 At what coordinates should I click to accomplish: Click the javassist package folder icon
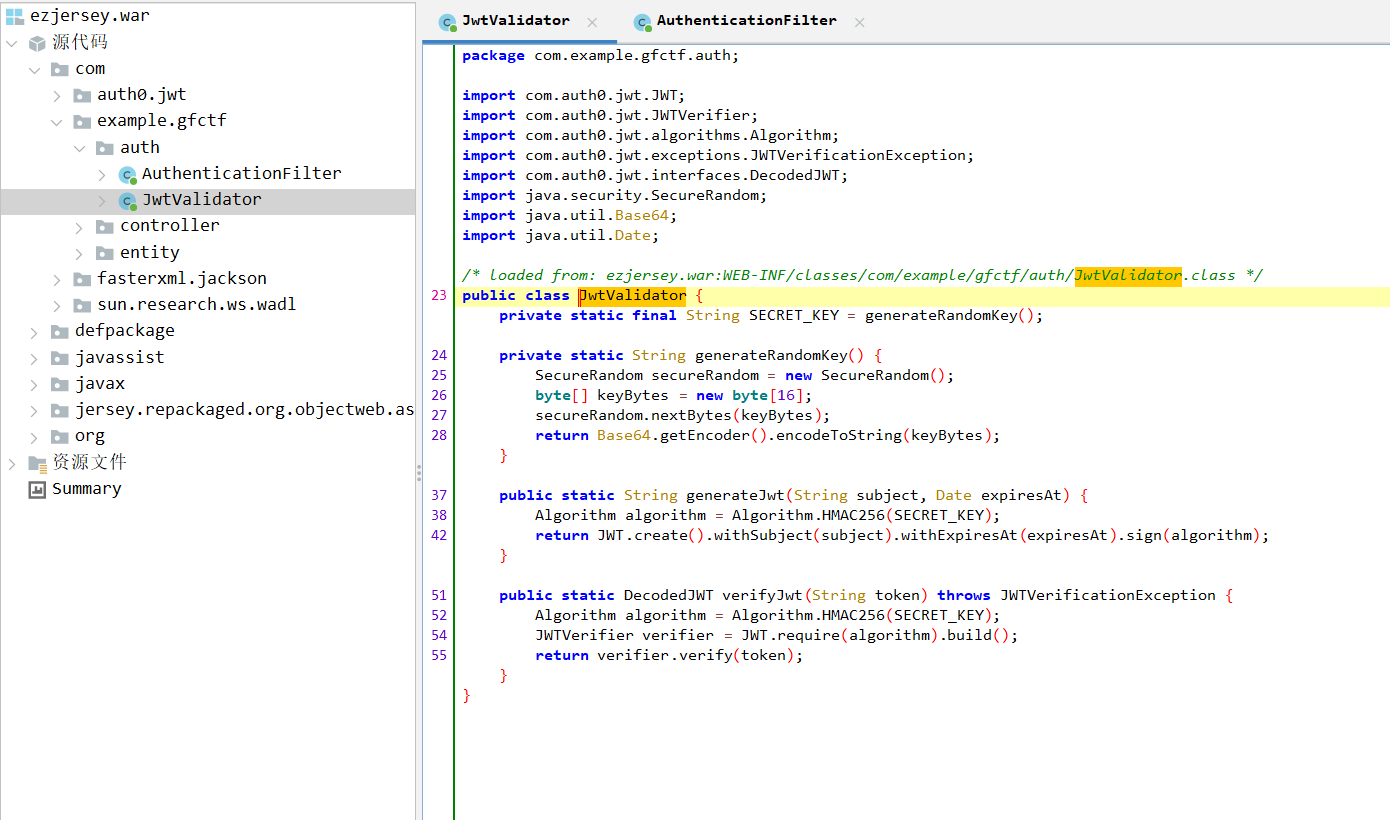coord(60,358)
